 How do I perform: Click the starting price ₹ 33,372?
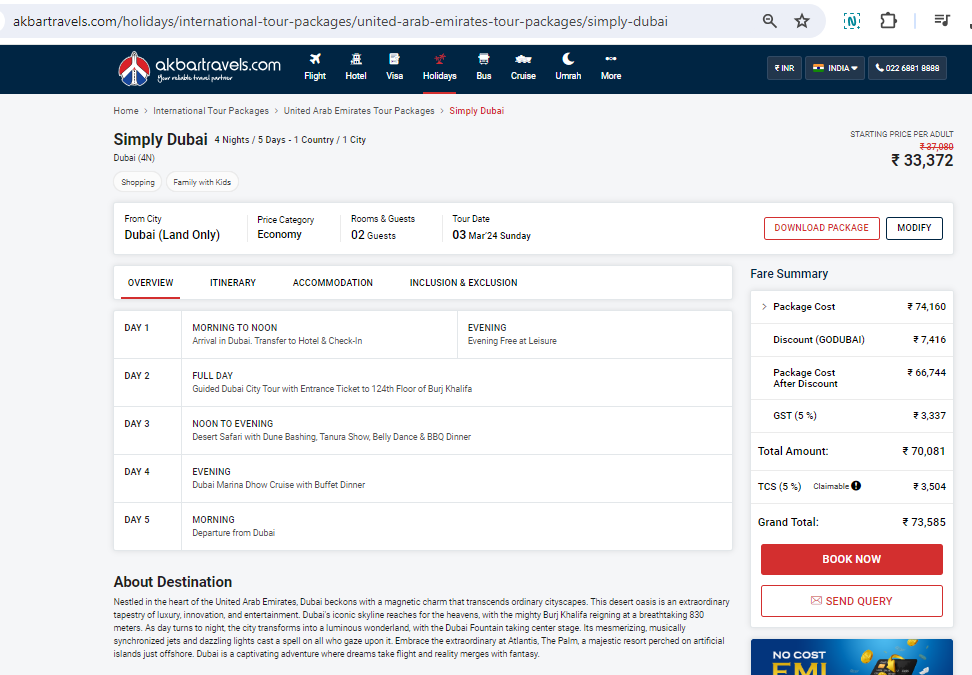[x=922, y=161]
